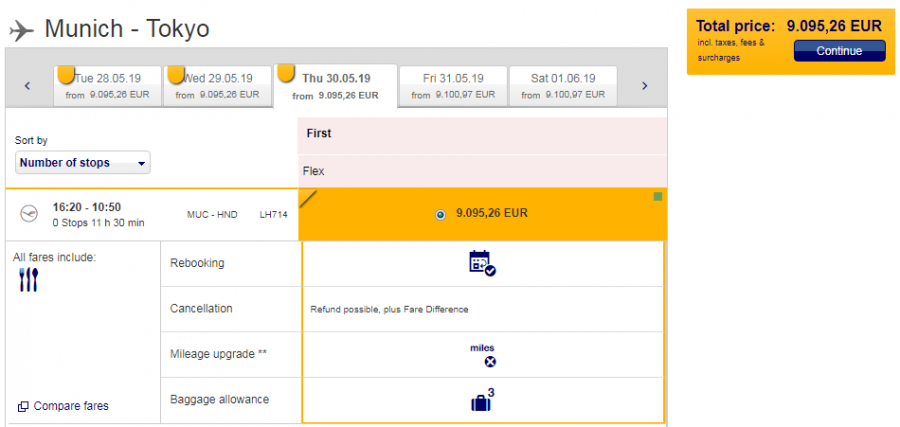Click the miles upgrade unavailable icon
The height and width of the screenshot is (427, 900).
click(x=489, y=361)
